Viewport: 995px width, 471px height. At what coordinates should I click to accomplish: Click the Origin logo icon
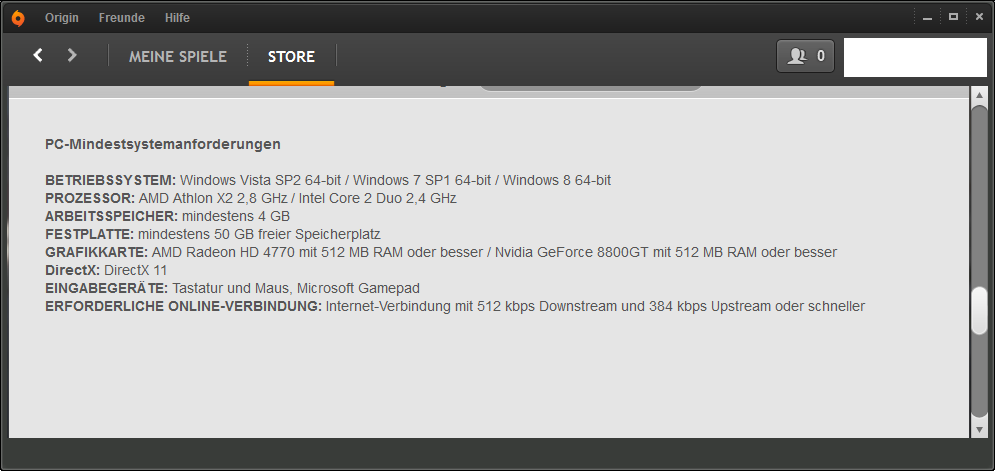[x=18, y=17]
